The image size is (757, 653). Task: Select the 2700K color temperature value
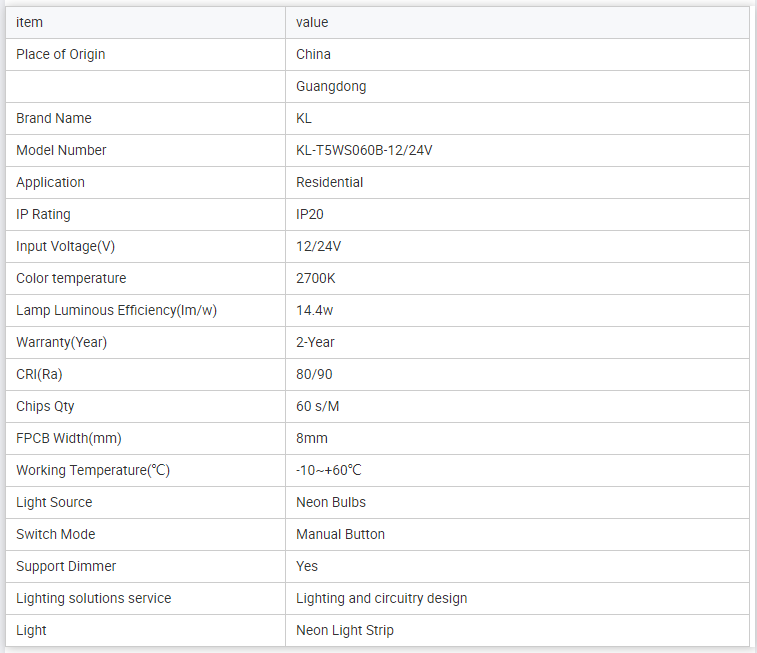(x=316, y=278)
